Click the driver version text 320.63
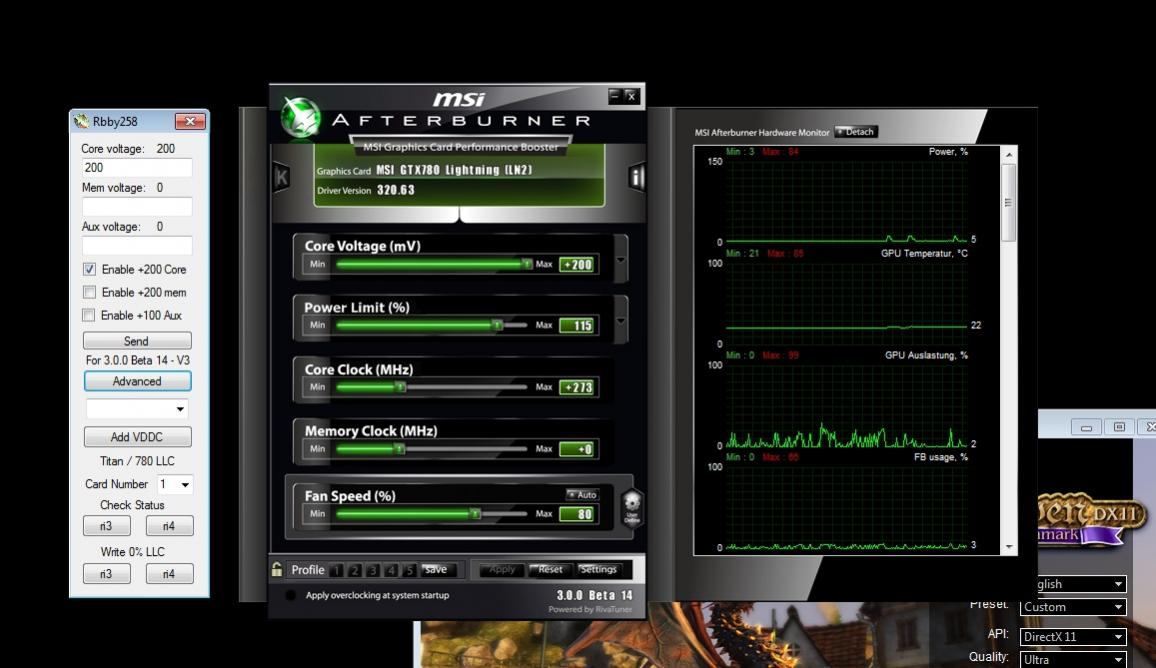This screenshot has height=668, width=1156. tap(396, 190)
